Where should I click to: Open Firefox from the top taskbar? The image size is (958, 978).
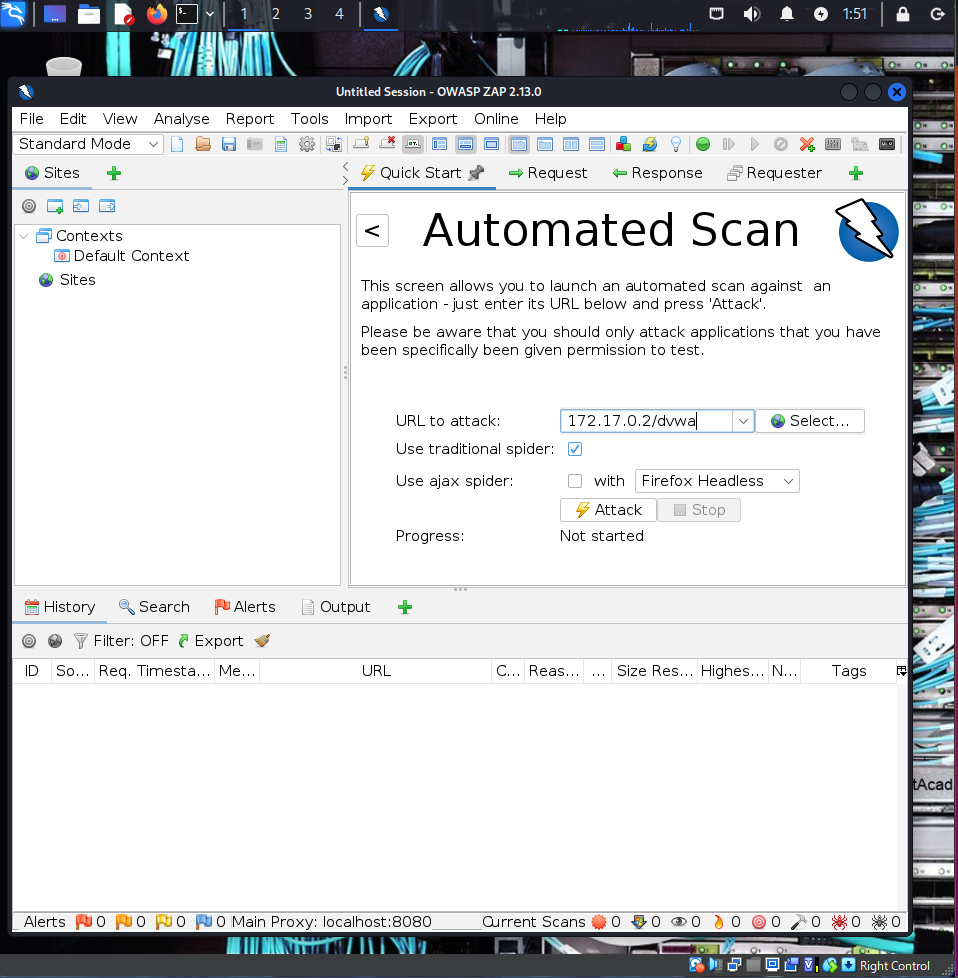(x=157, y=14)
